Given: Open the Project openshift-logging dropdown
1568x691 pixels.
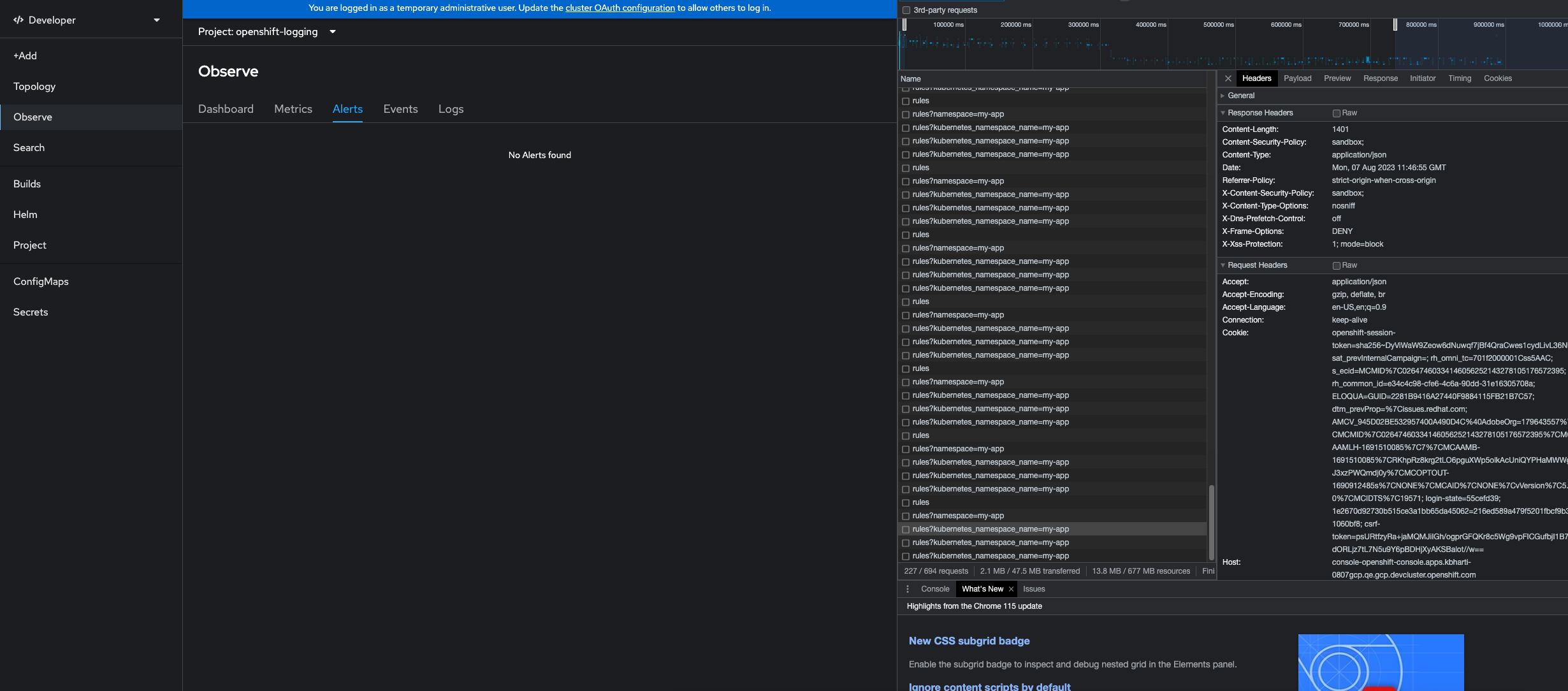Looking at the screenshot, I should tap(266, 32).
